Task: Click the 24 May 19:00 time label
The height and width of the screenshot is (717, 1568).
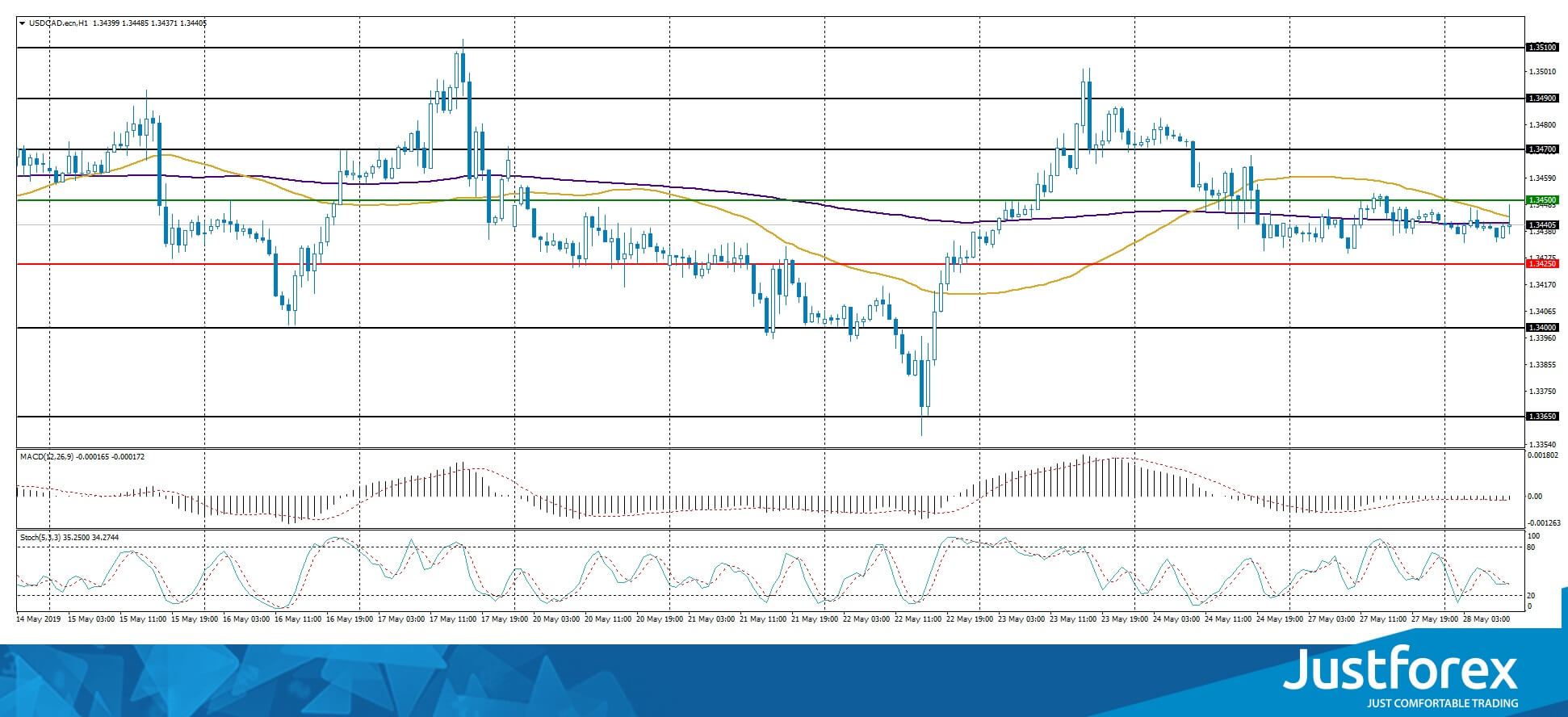Action: [x=1279, y=619]
